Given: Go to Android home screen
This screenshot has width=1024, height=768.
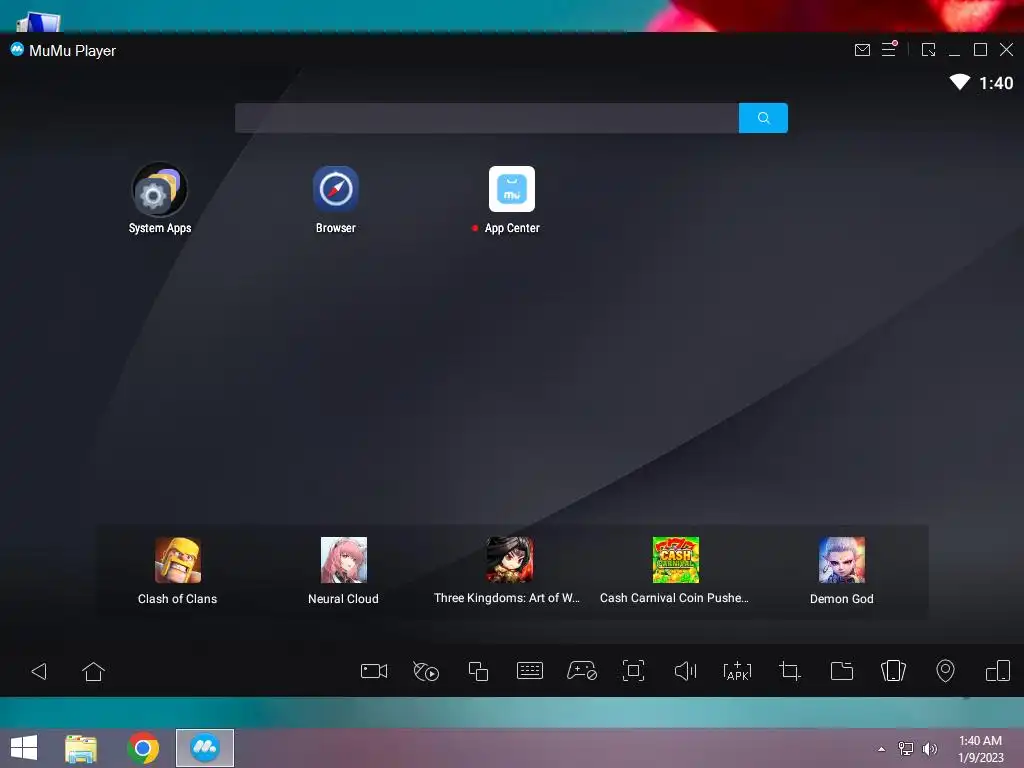Looking at the screenshot, I should pos(93,671).
